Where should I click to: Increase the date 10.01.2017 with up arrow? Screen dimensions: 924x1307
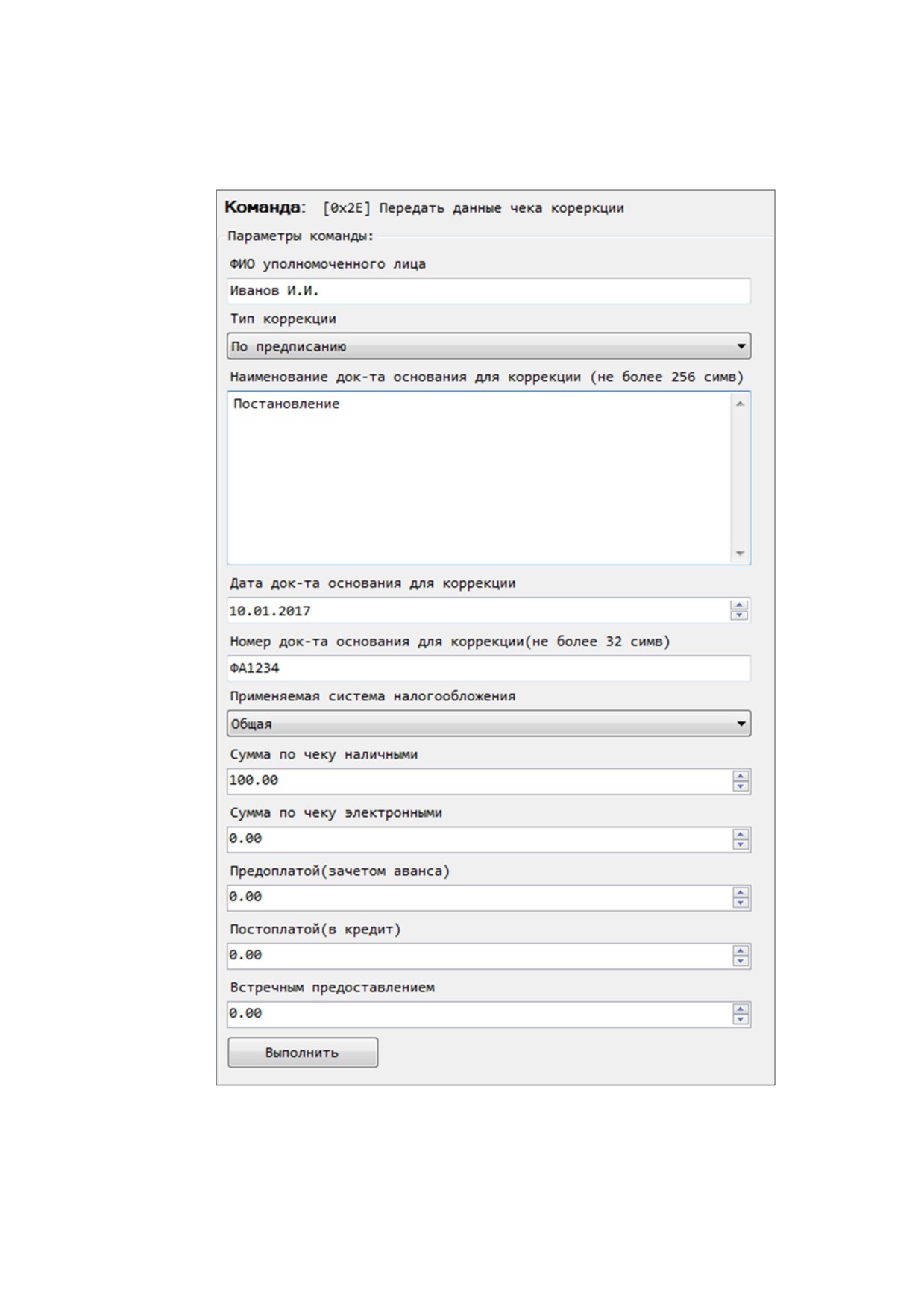click(739, 605)
